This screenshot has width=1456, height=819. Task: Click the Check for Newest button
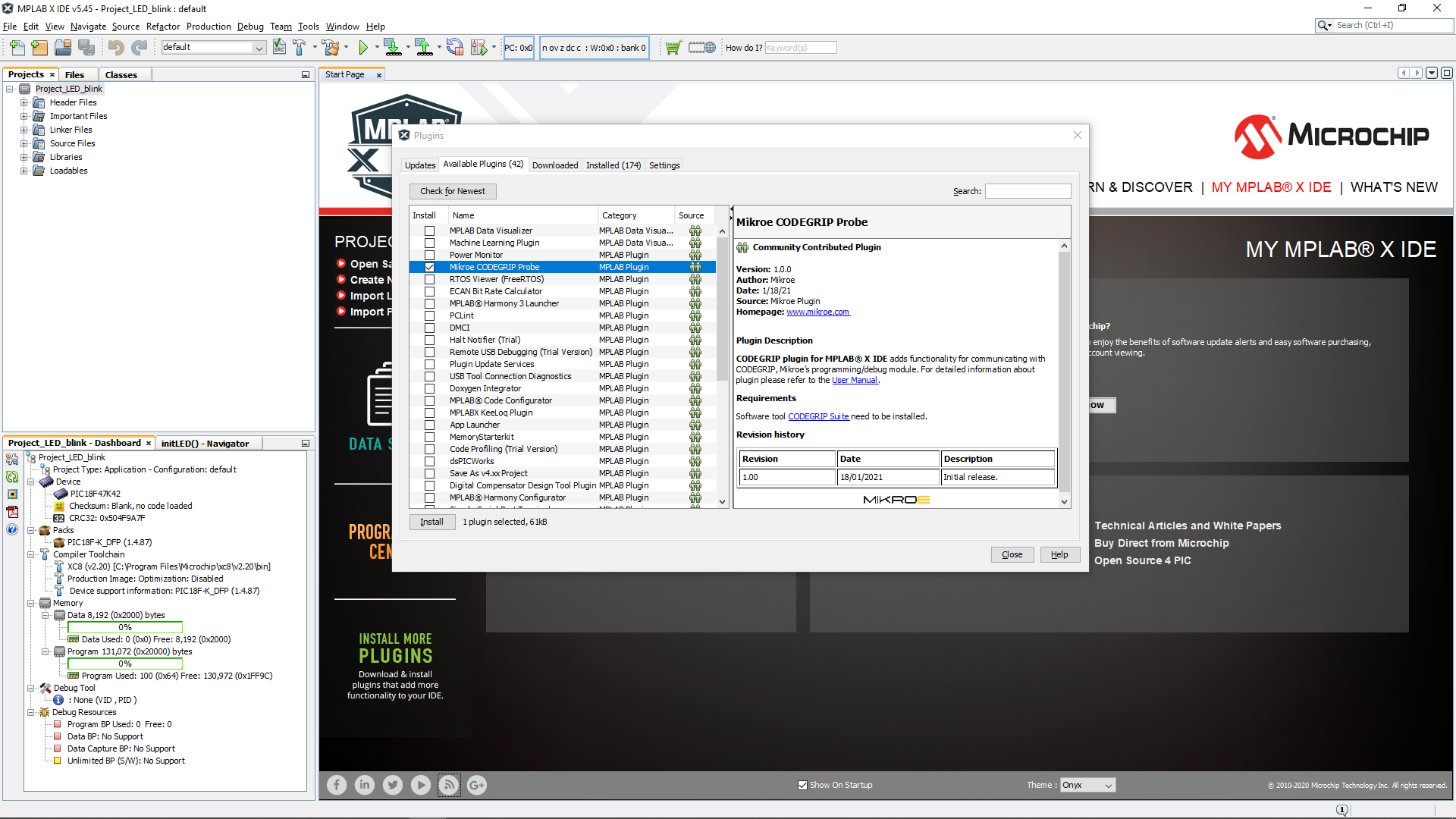coord(453,191)
